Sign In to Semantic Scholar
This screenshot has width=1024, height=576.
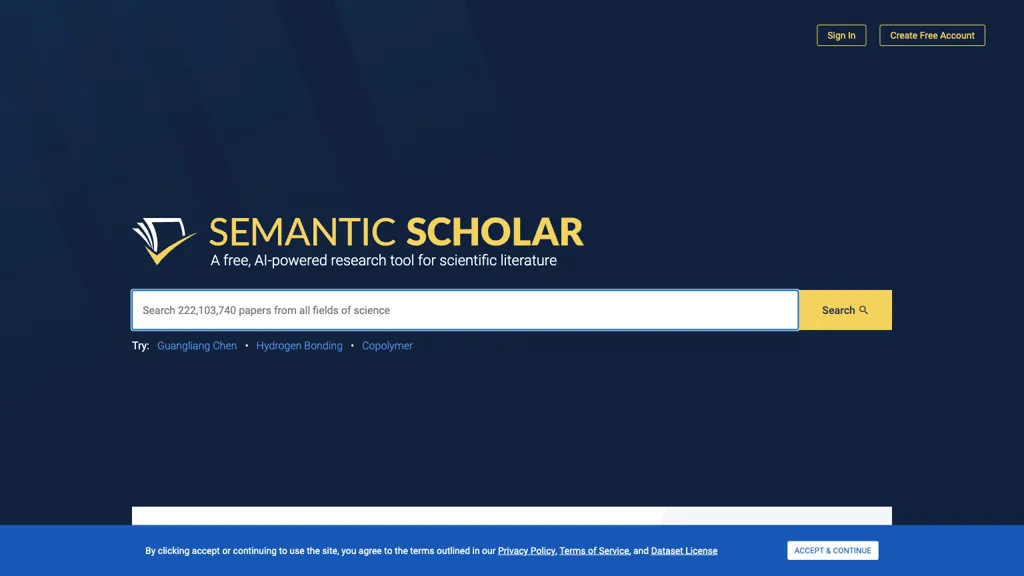(841, 35)
